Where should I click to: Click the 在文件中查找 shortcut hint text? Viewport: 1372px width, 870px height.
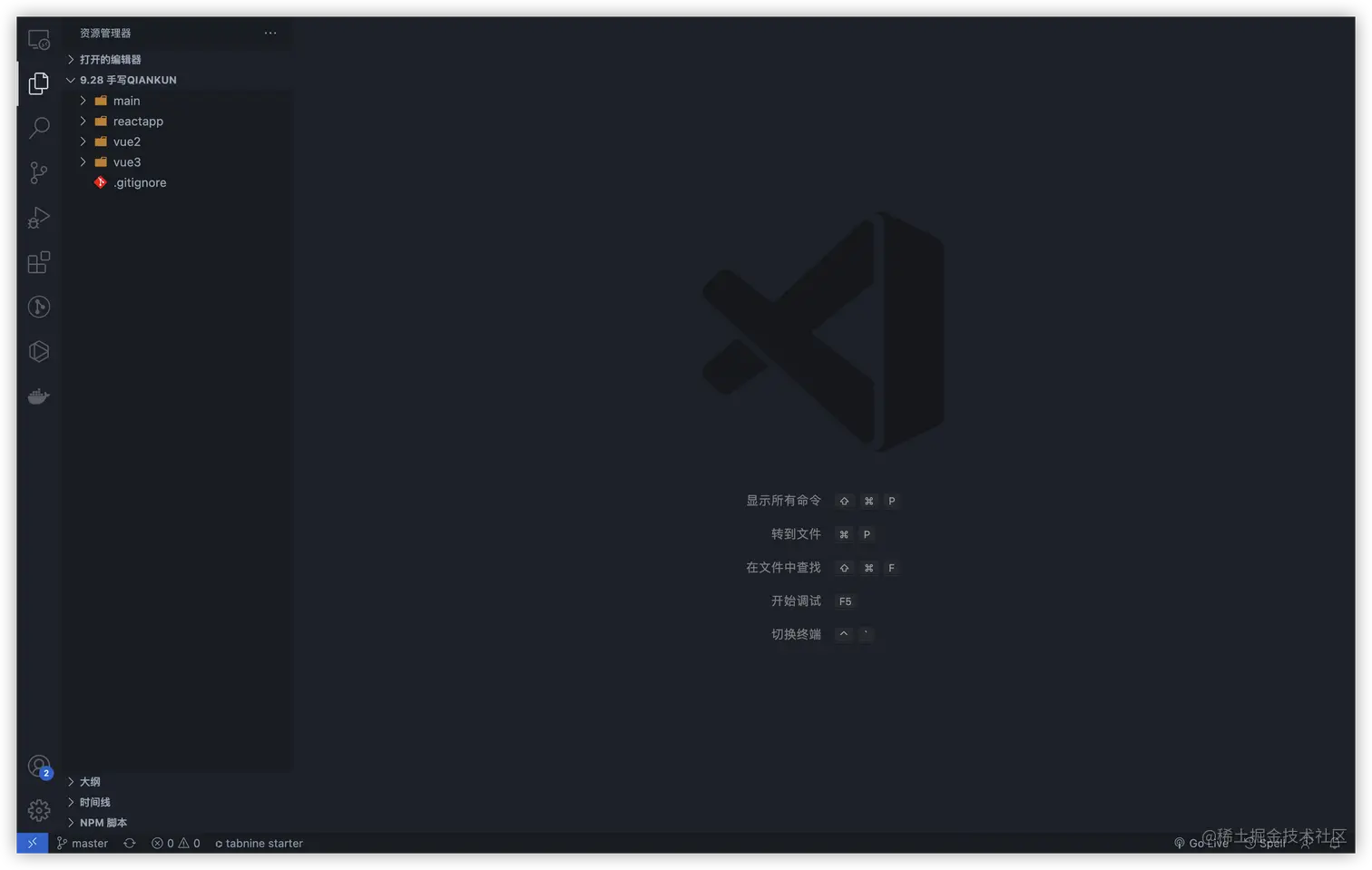tap(783, 568)
